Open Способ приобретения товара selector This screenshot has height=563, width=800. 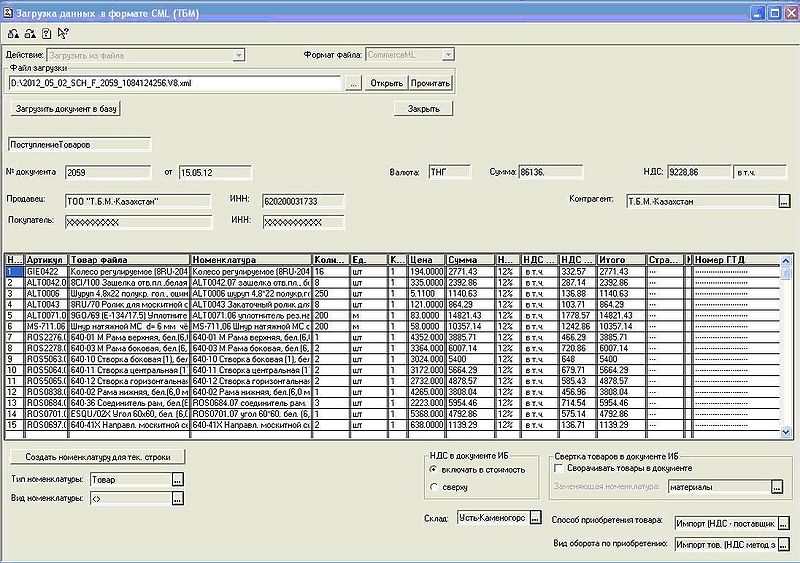pos(784,523)
